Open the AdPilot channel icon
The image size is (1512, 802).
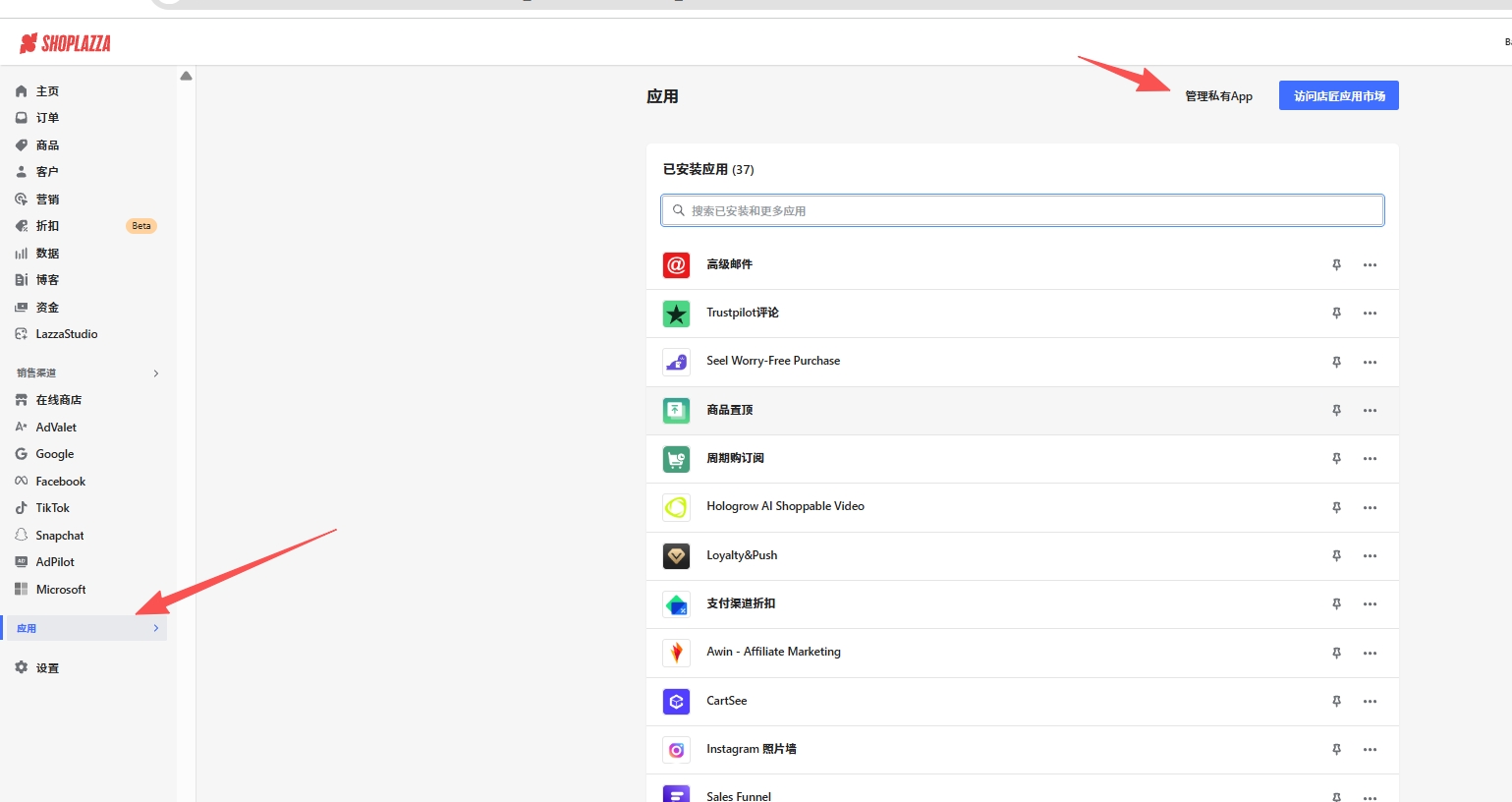(x=22, y=562)
